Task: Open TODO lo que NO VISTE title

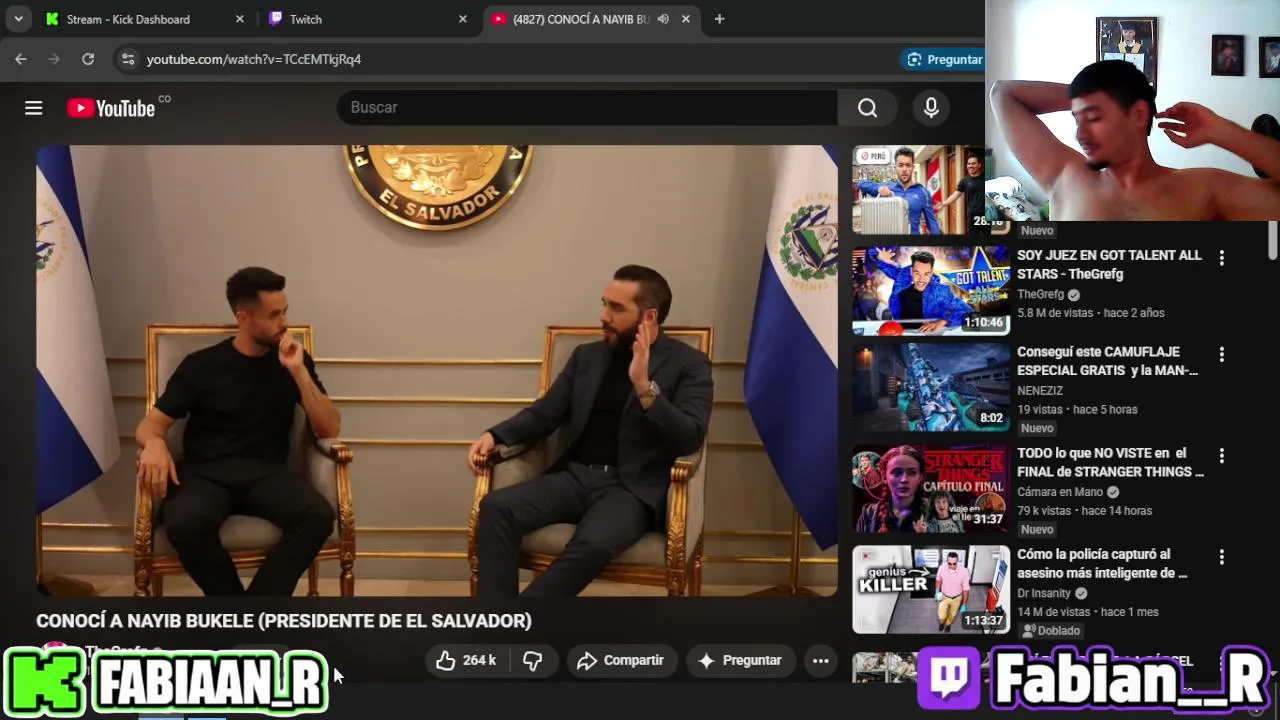Action: (1110, 462)
